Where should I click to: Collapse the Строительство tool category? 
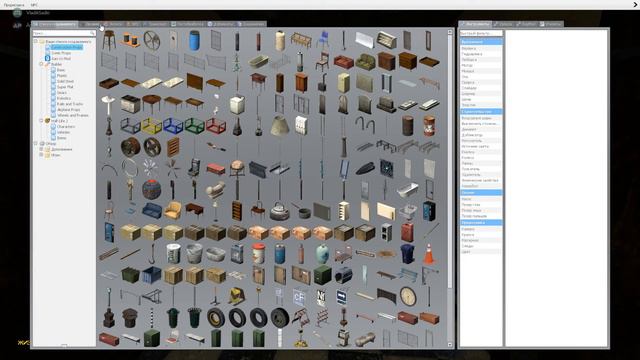coord(481,111)
